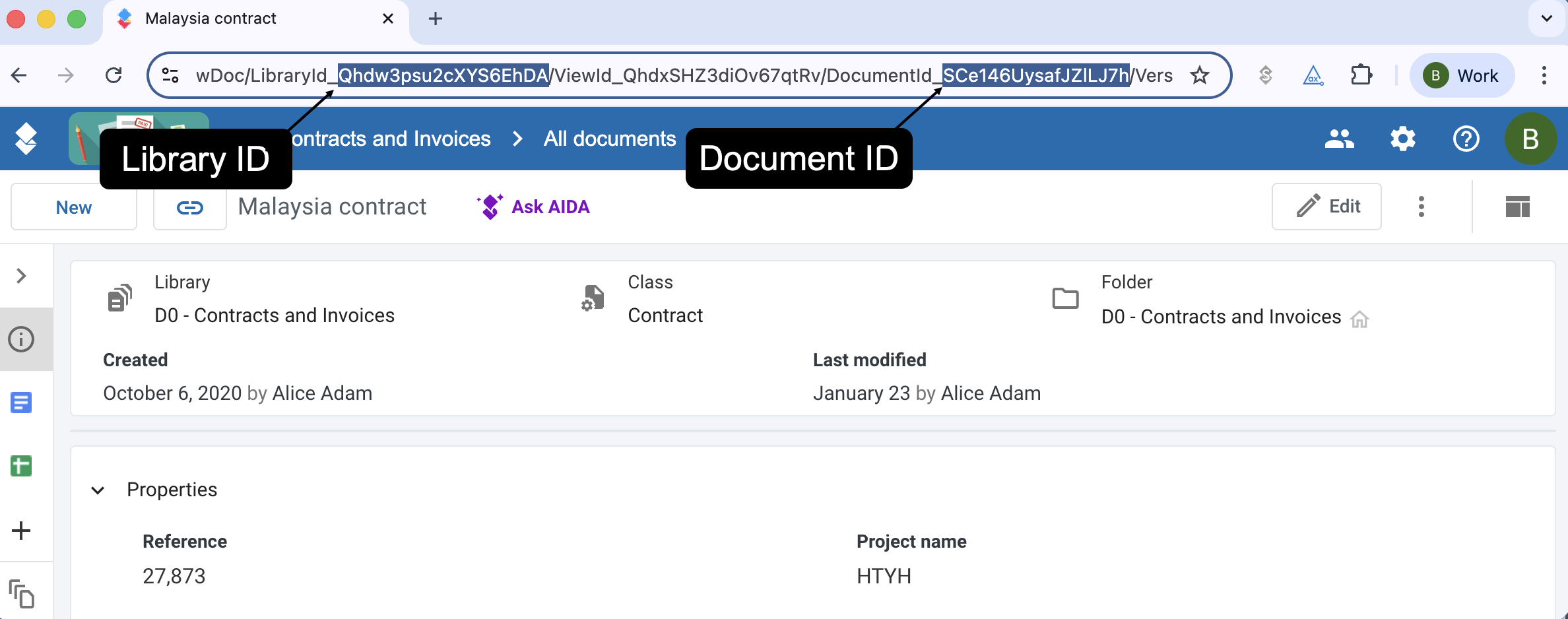1568x619 pixels.
Task: Collapse the Properties section chevron
Action: pos(98,490)
